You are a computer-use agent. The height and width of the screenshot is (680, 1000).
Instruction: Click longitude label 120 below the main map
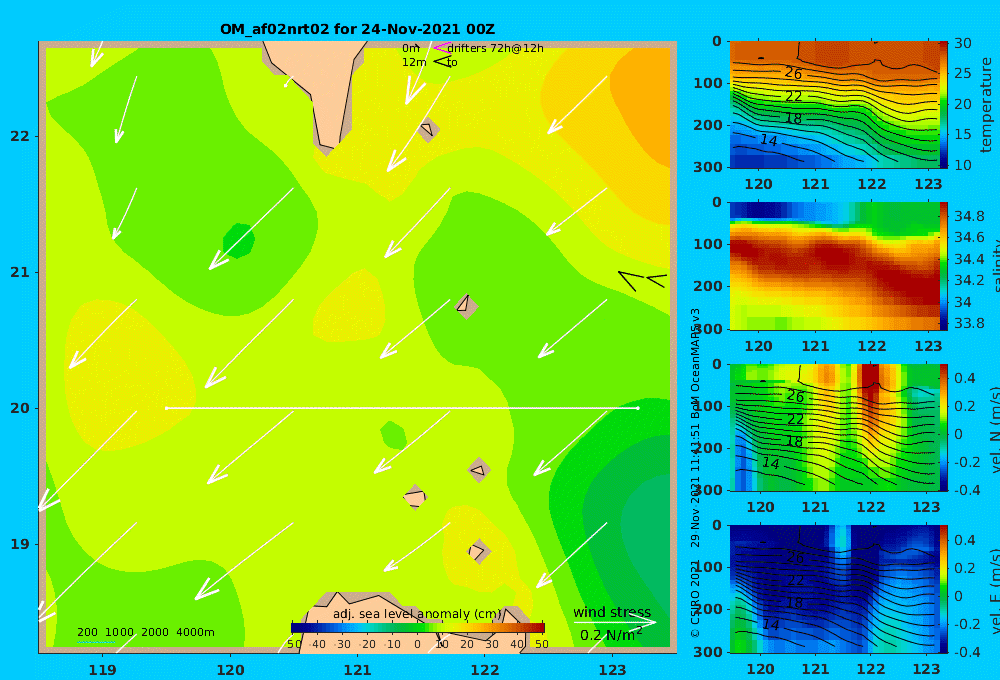tap(230, 670)
